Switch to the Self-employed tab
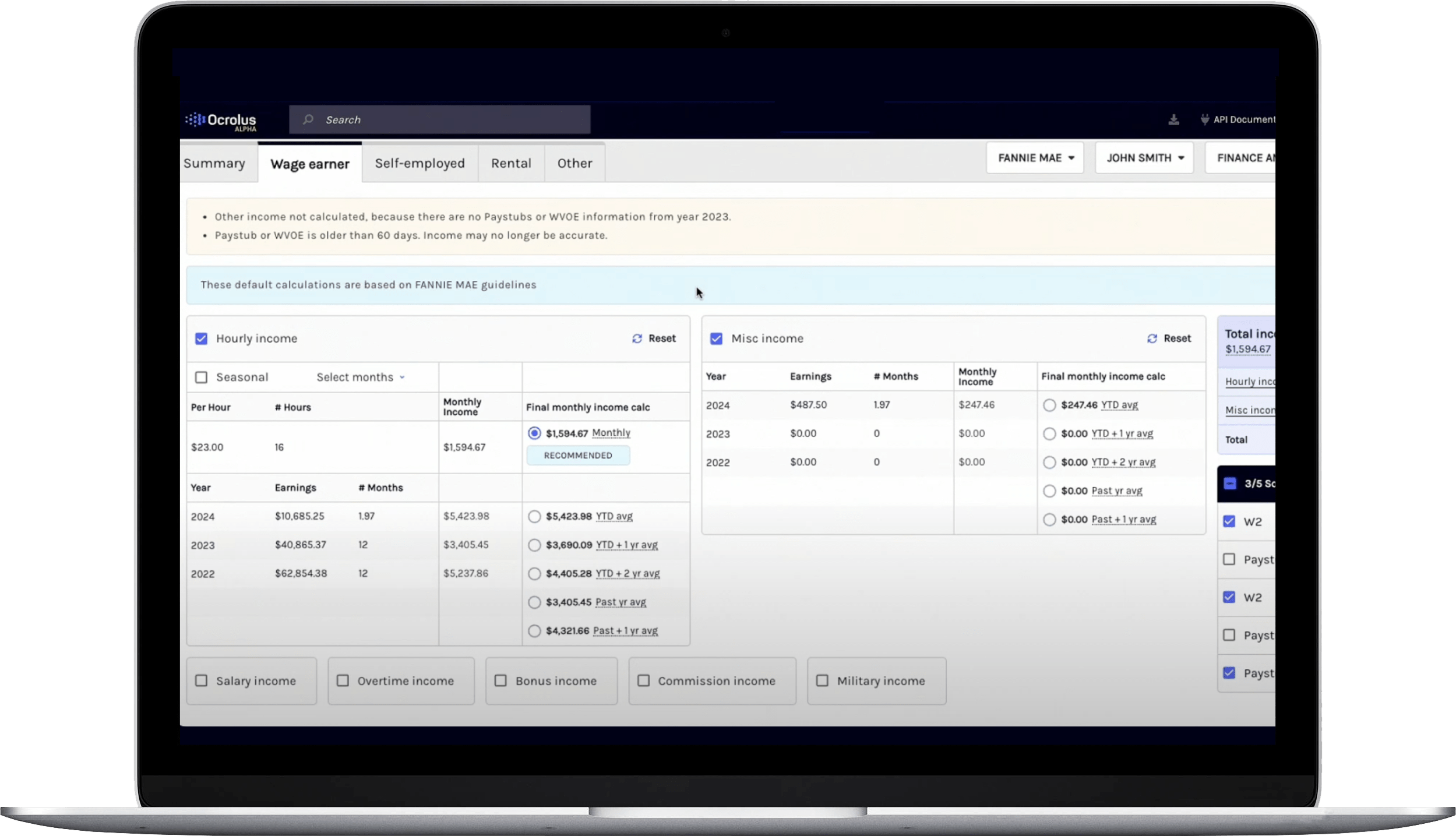Viewport: 1456px width, 836px height. coord(419,163)
